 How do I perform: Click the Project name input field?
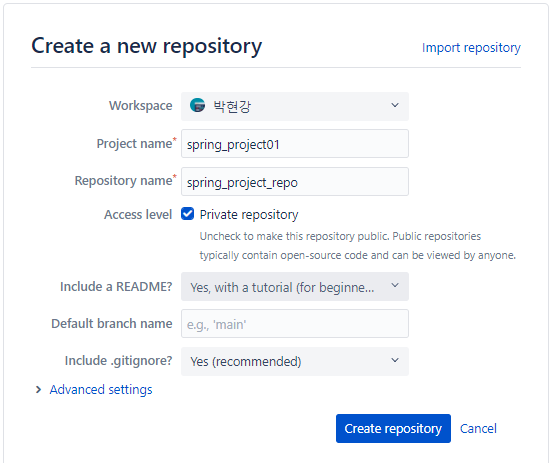(x=295, y=144)
